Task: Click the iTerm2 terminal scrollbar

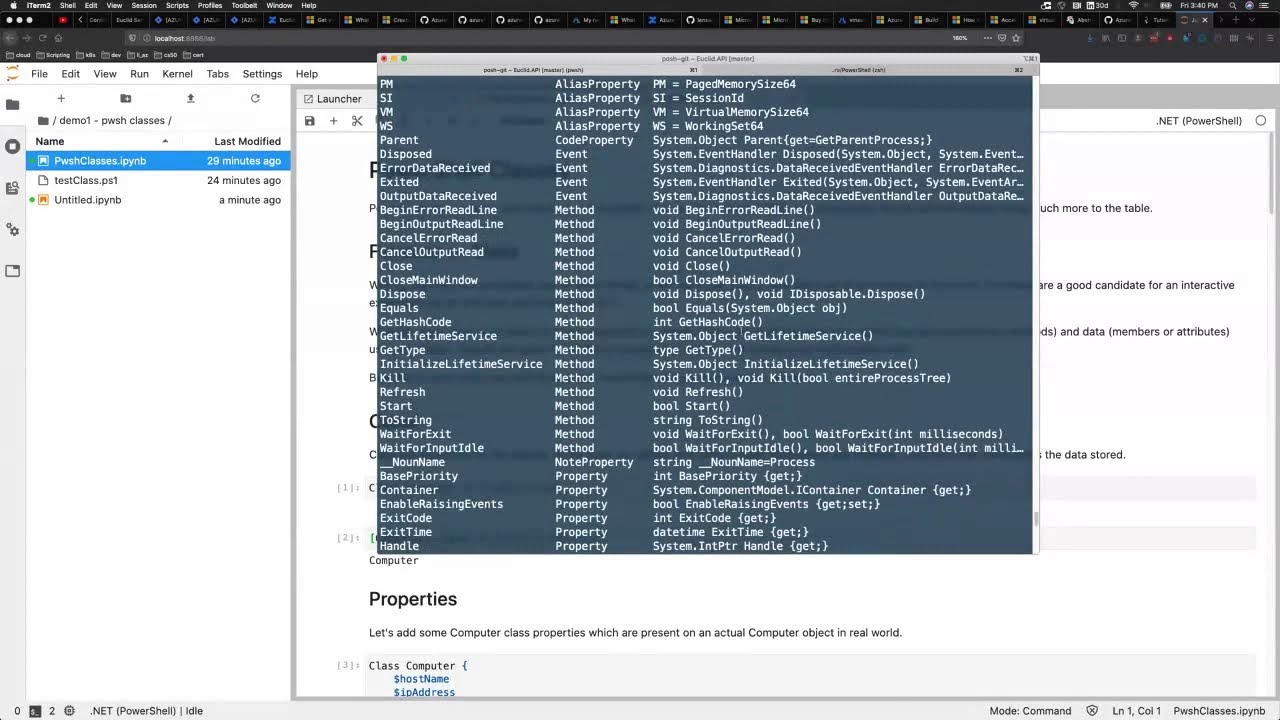Action: click(1035, 519)
